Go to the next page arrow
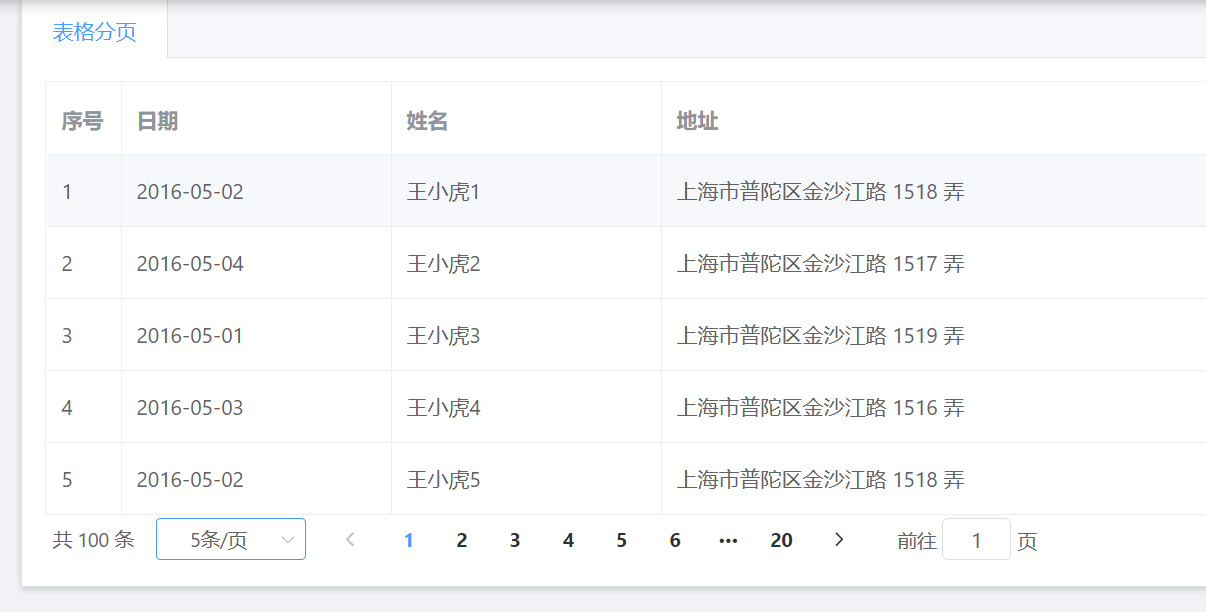This screenshot has width=1206, height=612. pyautogui.click(x=838, y=540)
